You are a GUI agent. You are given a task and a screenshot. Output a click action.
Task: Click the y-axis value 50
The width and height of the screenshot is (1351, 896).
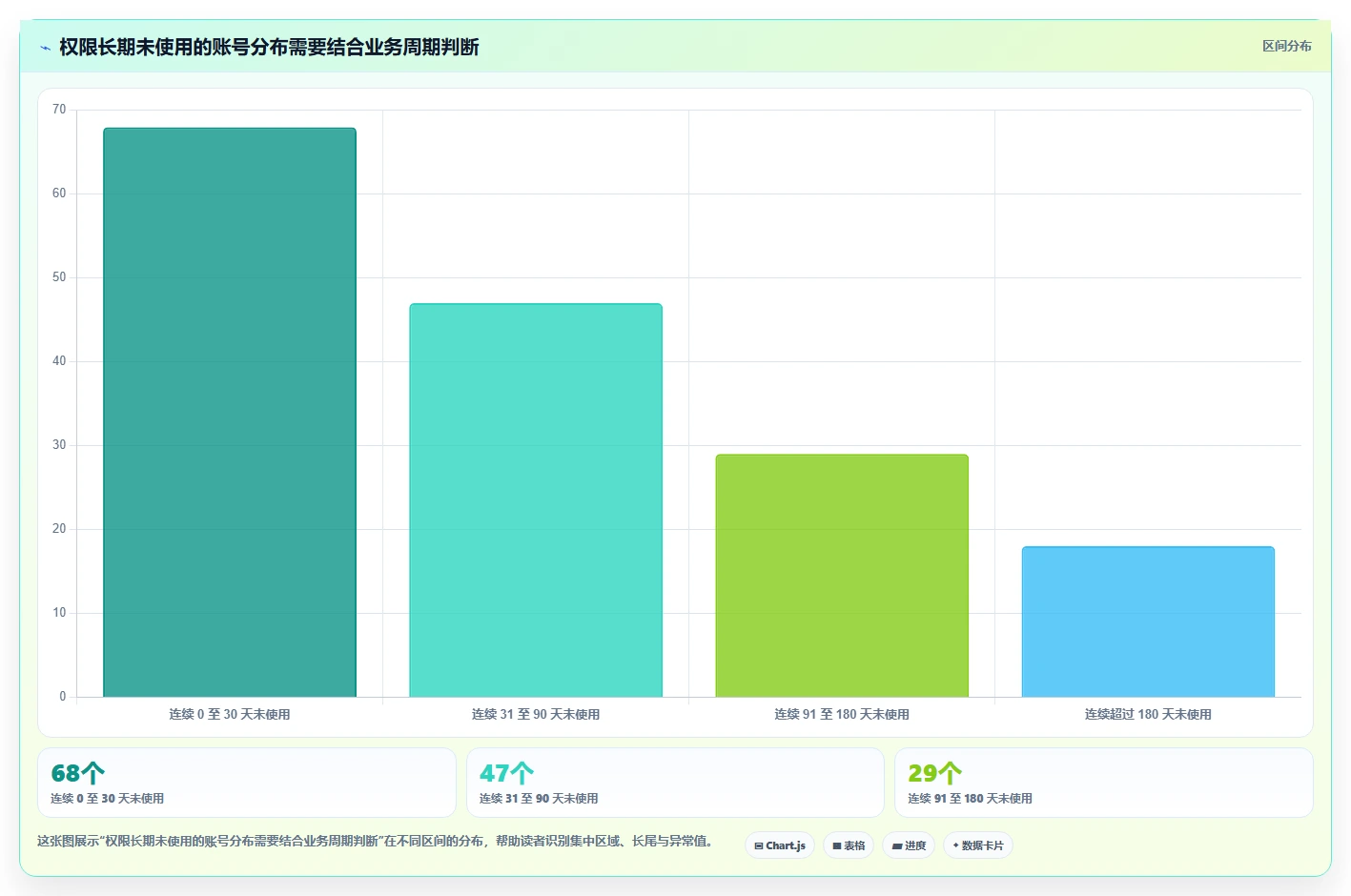pyautogui.click(x=59, y=277)
